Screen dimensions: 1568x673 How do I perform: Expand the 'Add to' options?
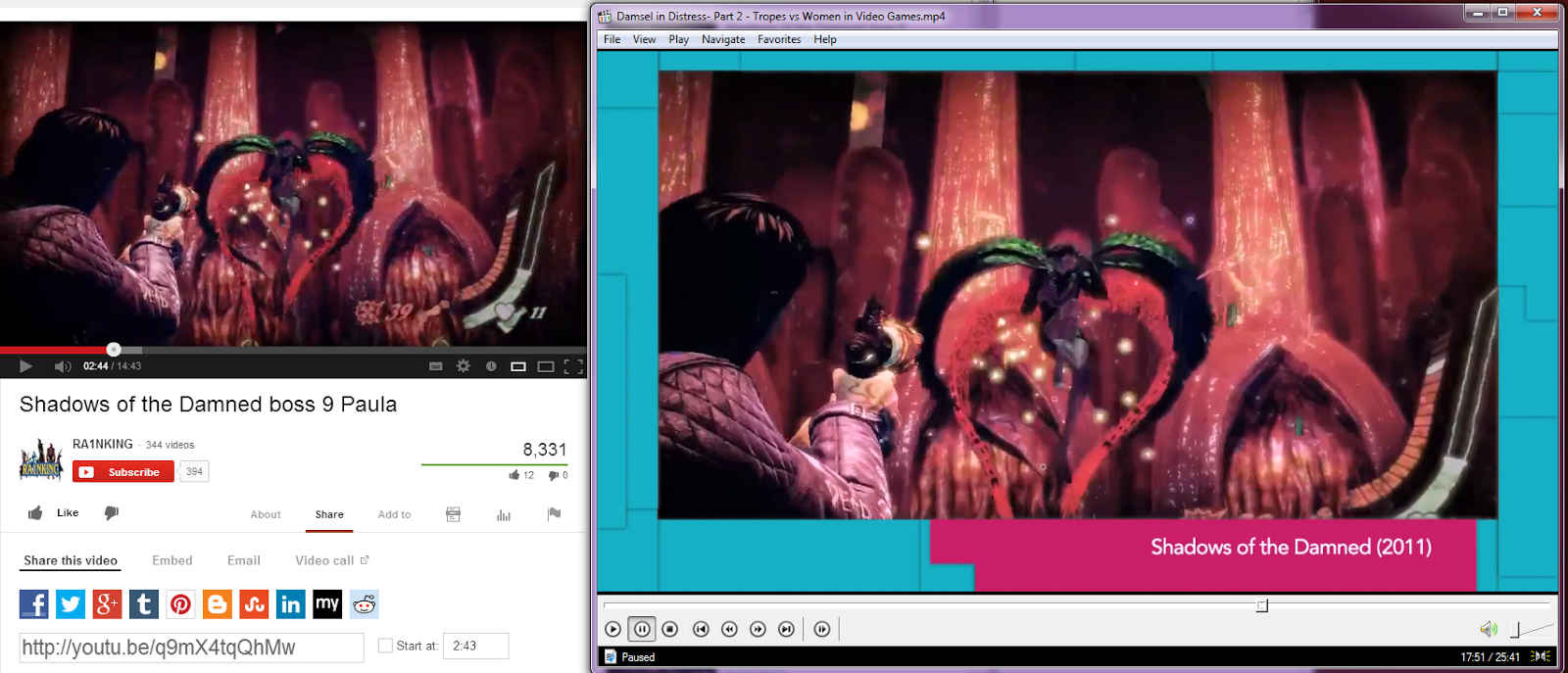[x=394, y=514]
